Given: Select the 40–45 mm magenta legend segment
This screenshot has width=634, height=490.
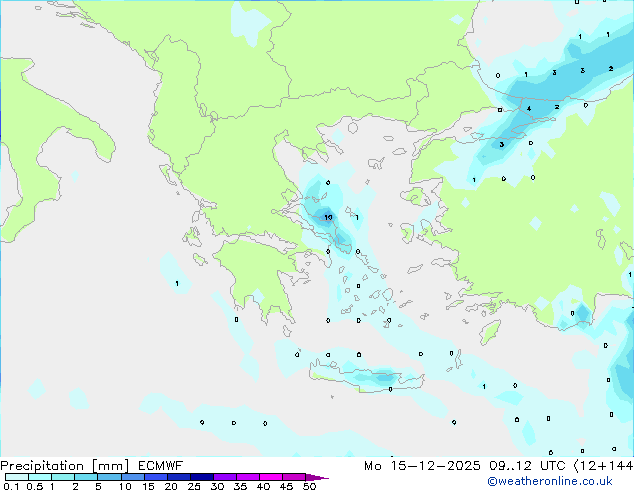Looking at the screenshot, I should click(x=271, y=477).
